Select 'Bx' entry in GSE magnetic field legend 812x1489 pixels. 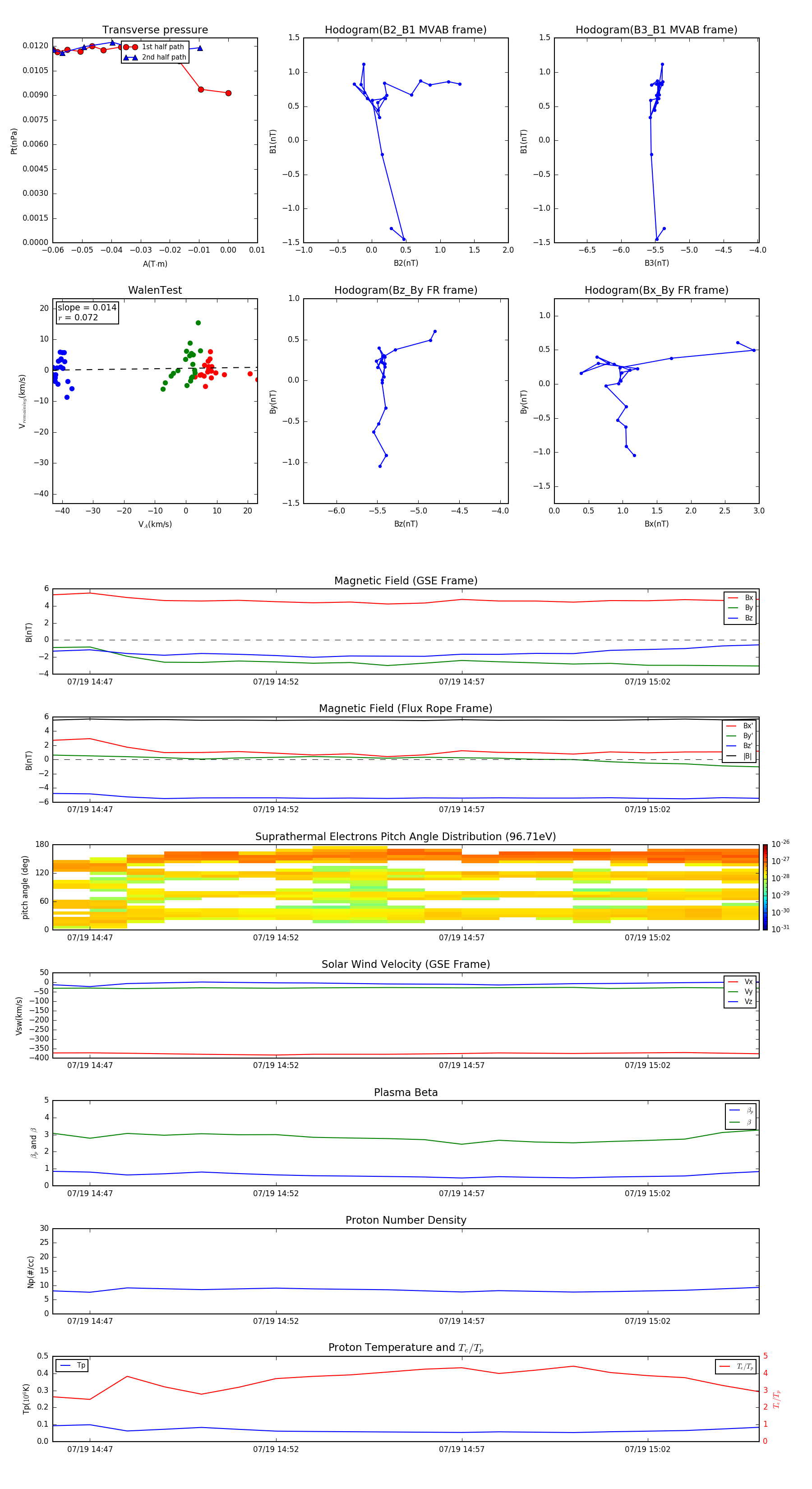click(740, 598)
